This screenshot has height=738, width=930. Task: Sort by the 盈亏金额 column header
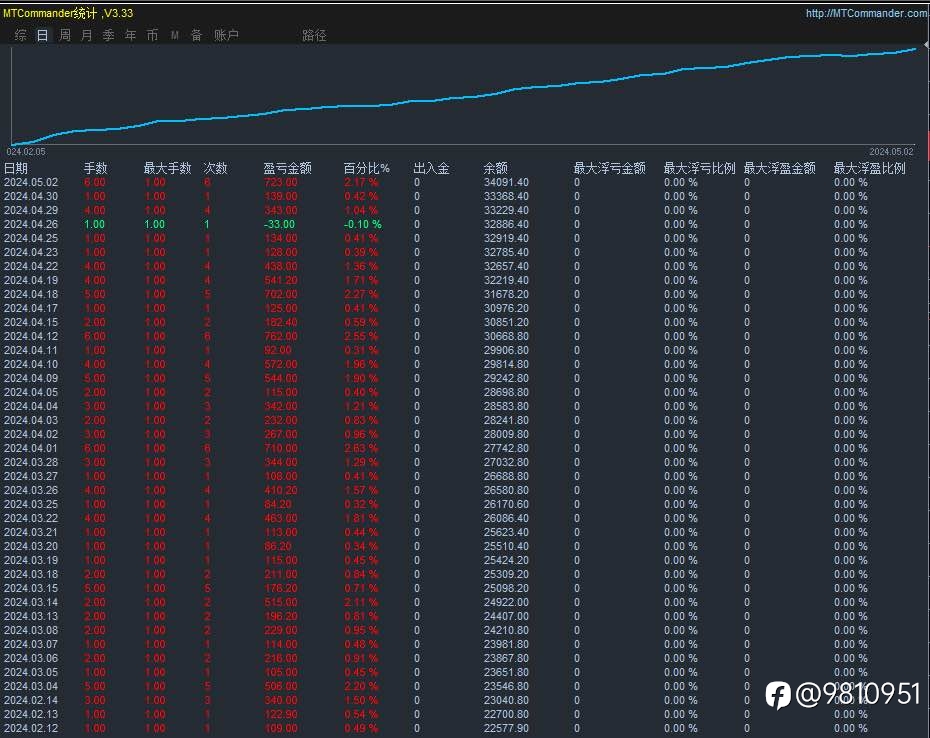point(288,168)
